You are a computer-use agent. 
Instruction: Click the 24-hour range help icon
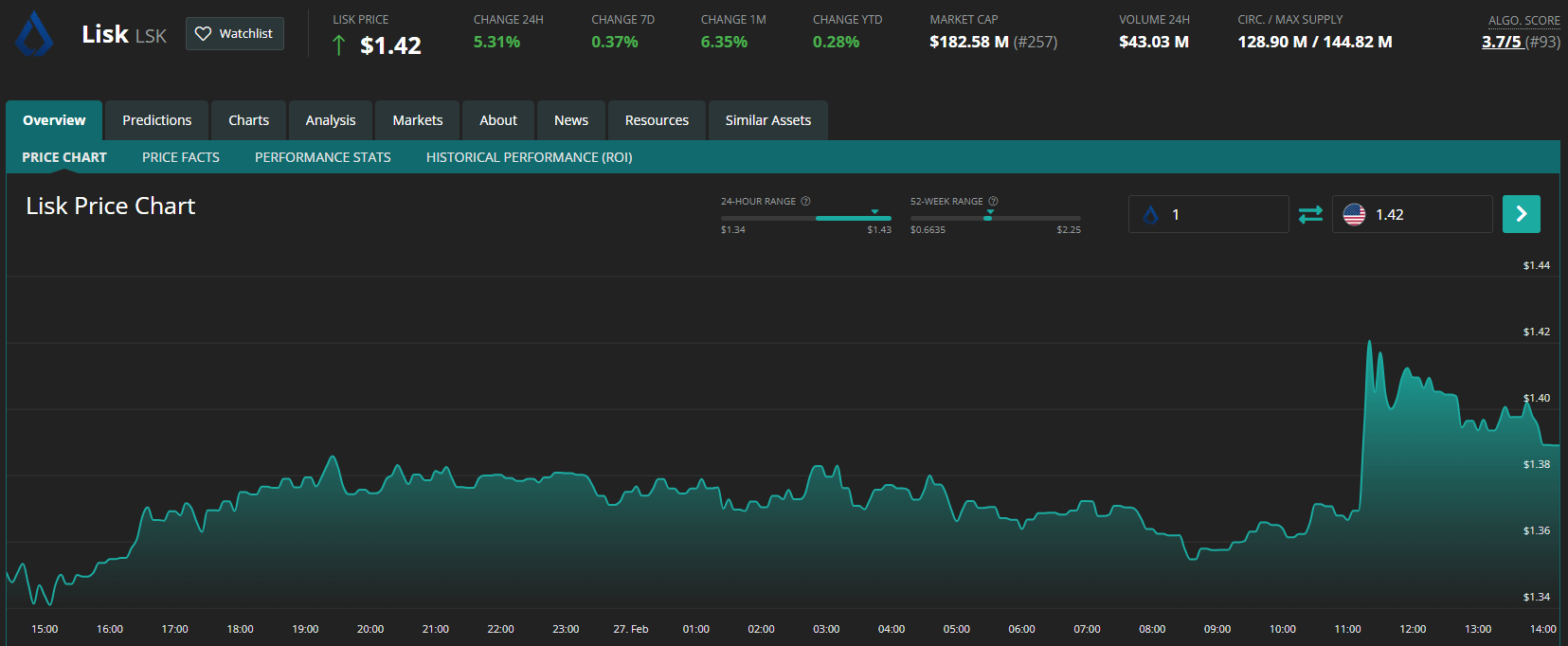(x=805, y=201)
